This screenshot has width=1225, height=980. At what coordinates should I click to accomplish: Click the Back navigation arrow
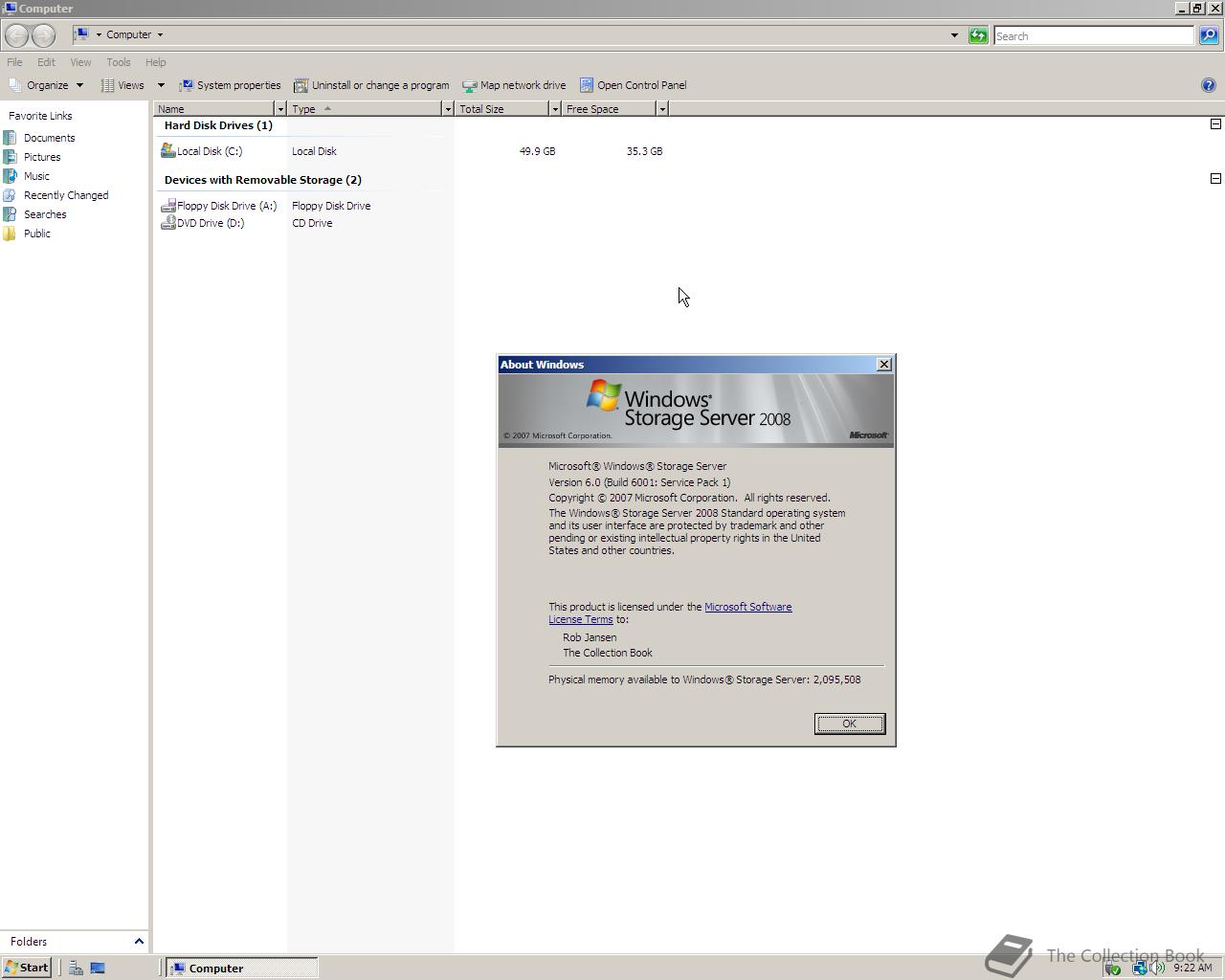[x=16, y=35]
